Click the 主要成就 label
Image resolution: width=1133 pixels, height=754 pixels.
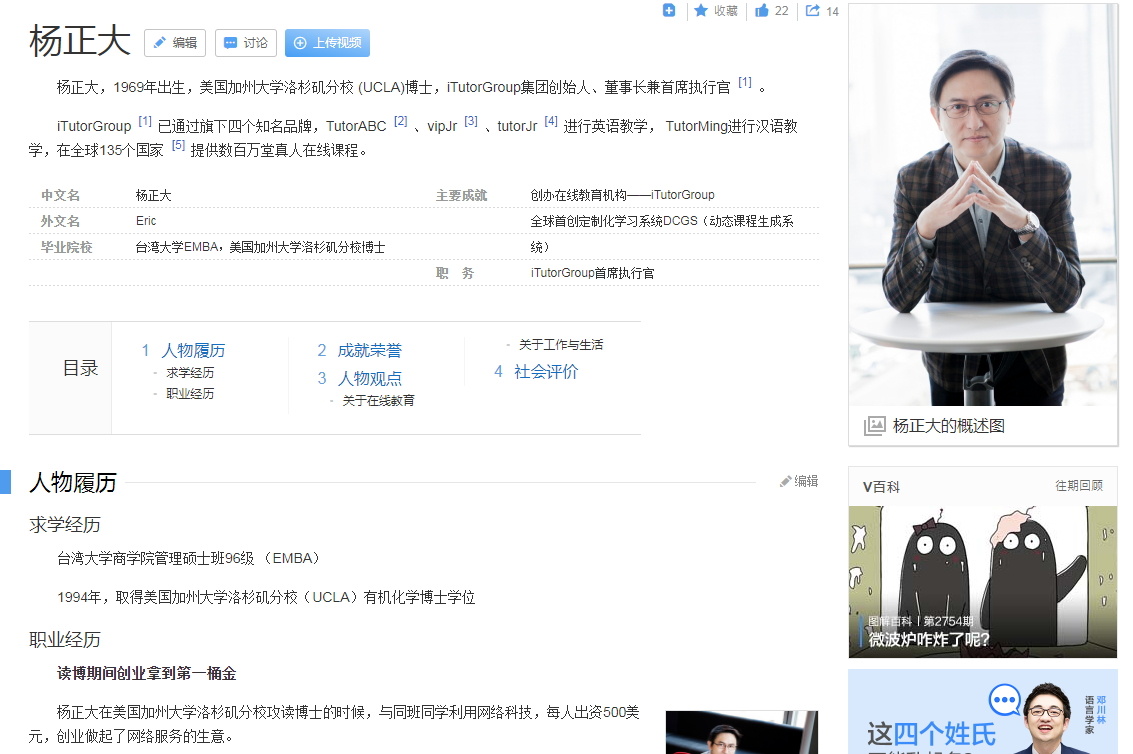[x=461, y=195]
